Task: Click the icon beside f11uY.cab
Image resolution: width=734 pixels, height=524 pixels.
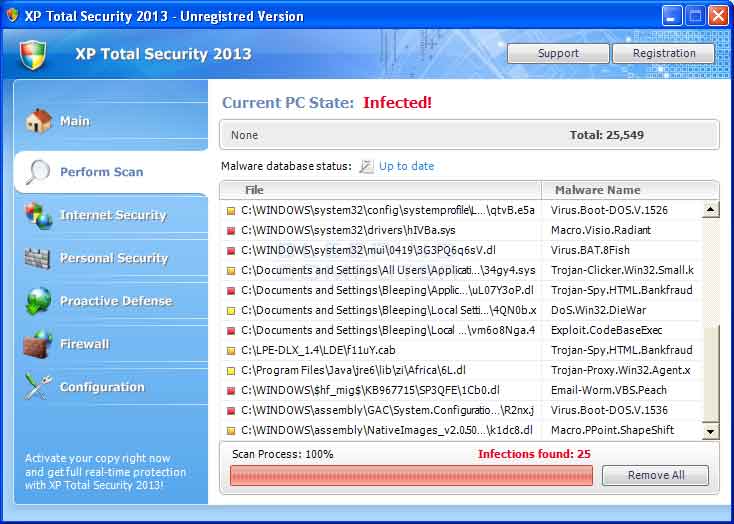Action: point(230,351)
